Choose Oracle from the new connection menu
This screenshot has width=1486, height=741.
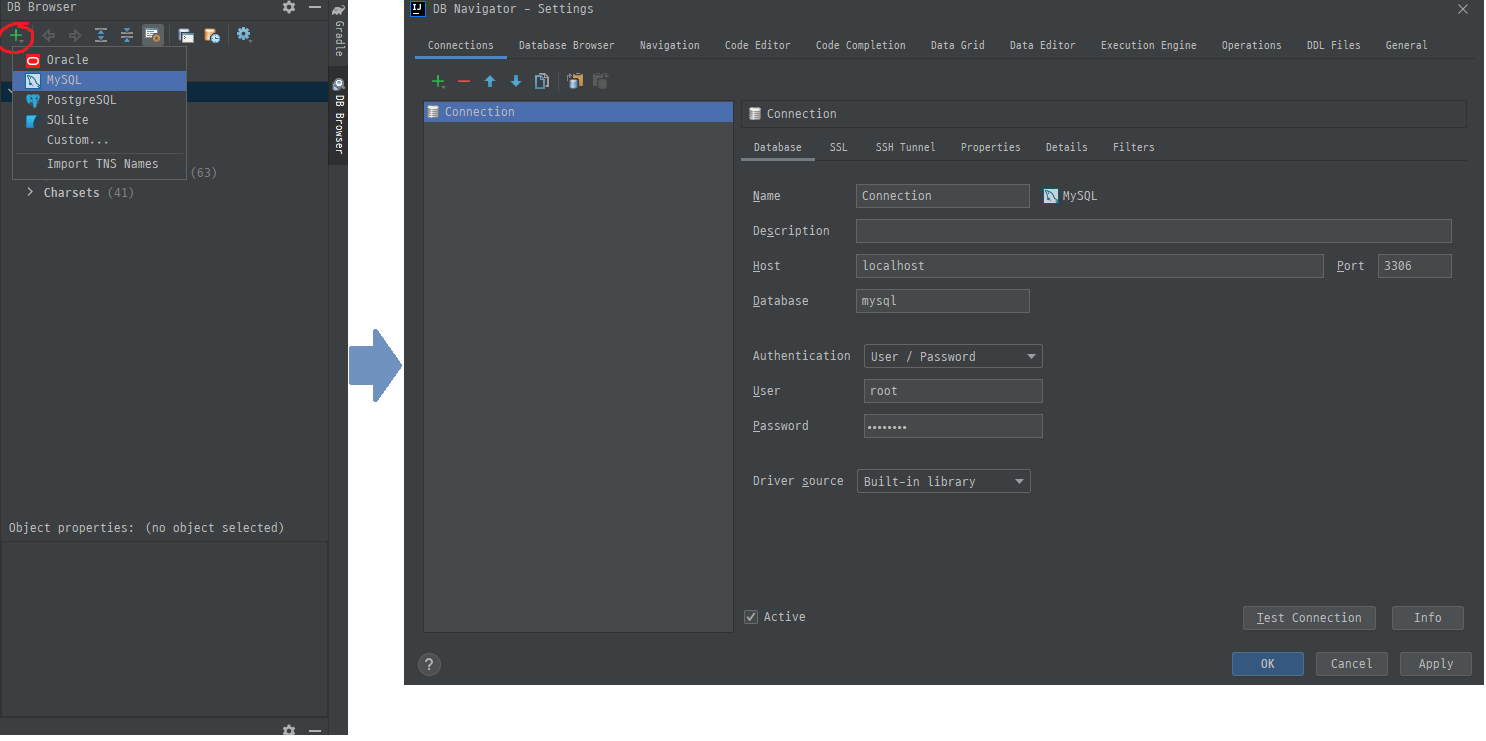pyautogui.click(x=99, y=60)
